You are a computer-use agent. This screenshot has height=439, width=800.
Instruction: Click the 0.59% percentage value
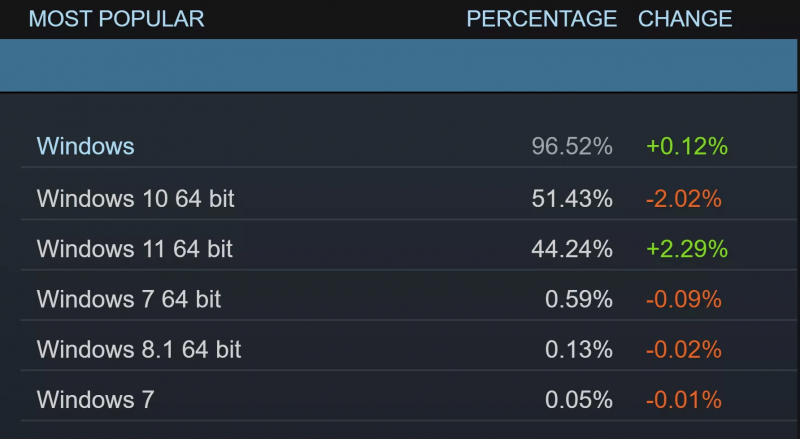(x=579, y=299)
